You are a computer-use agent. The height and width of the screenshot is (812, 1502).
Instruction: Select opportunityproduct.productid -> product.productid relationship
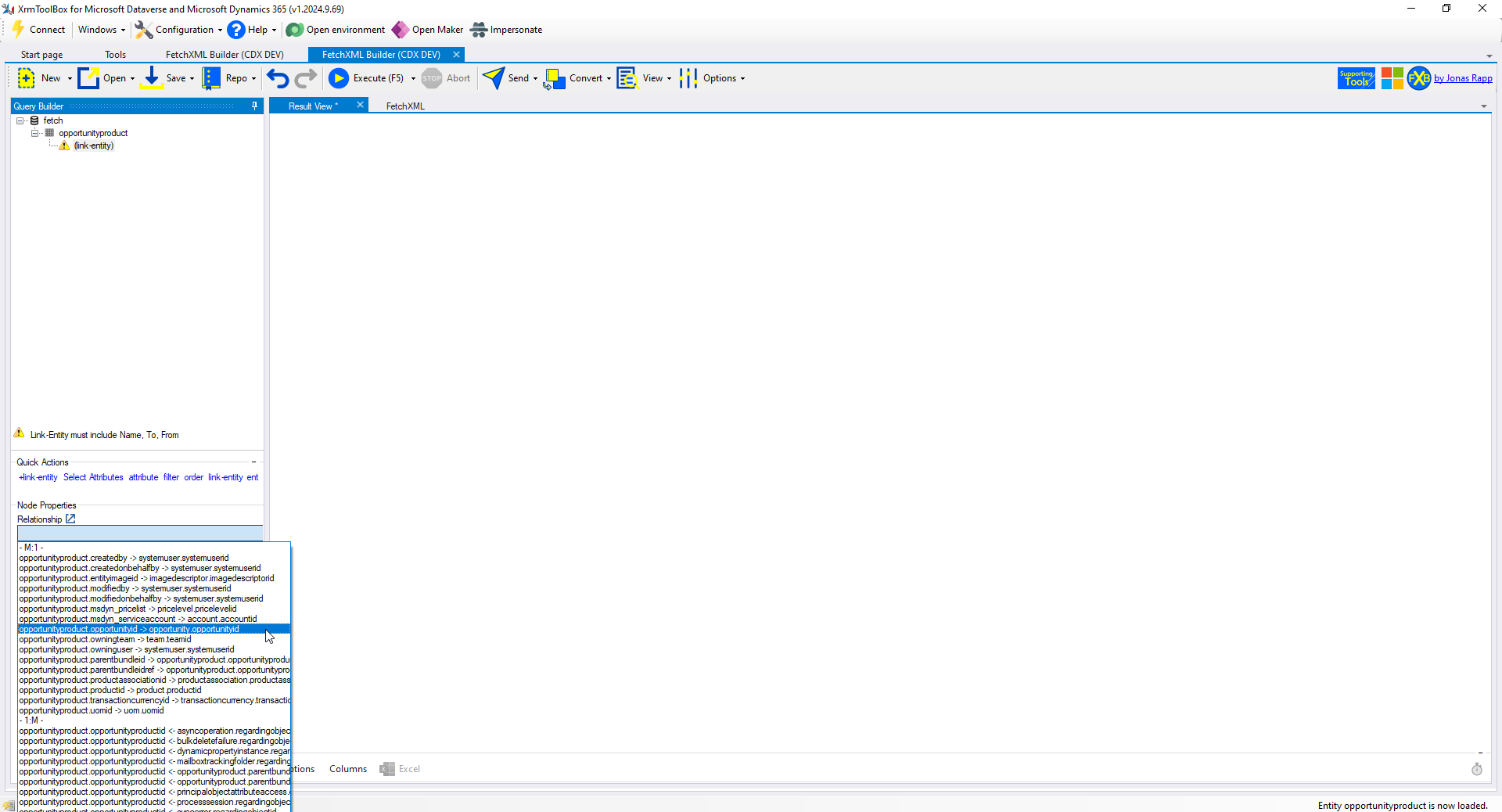(110, 690)
